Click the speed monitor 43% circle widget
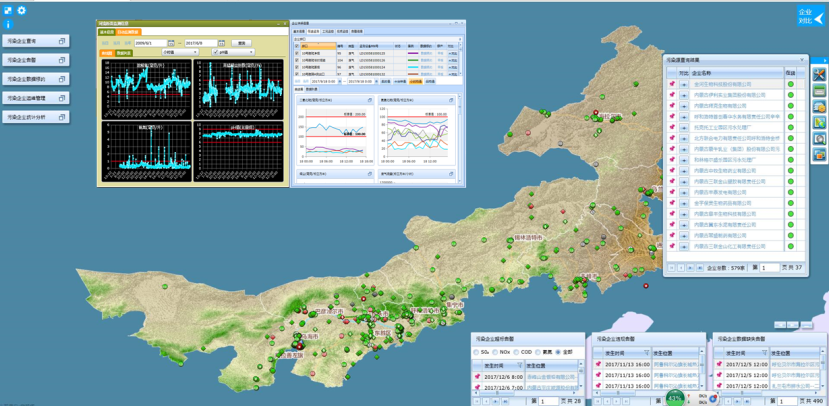The height and width of the screenshot is (406, 829). [676, 398]
